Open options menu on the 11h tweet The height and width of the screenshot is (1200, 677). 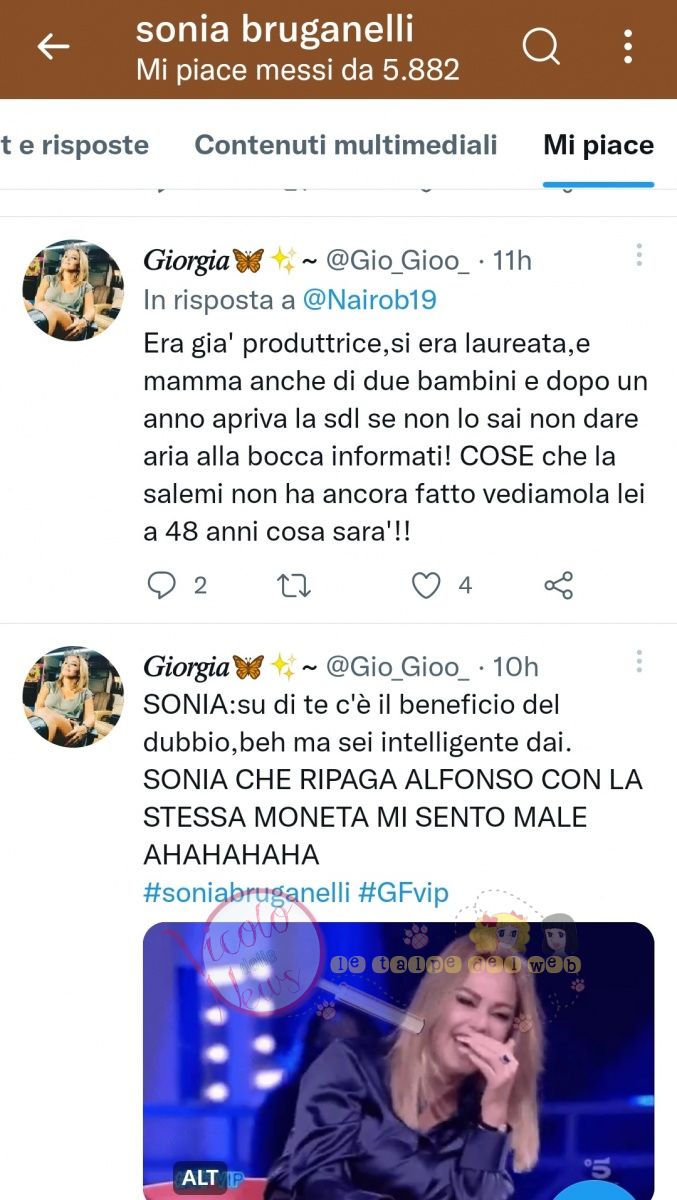point(639,256)
